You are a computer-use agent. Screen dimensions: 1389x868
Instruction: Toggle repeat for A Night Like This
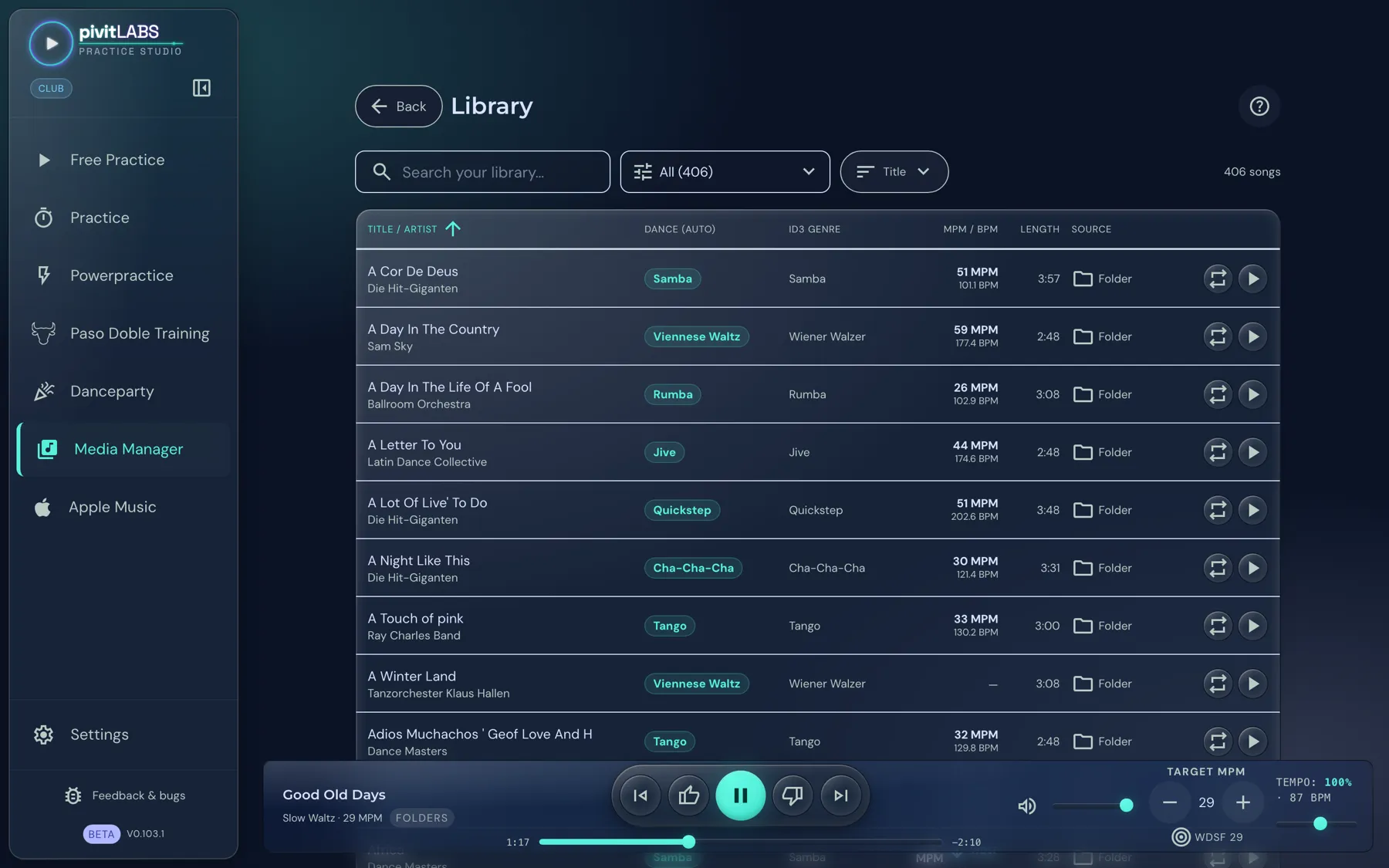click(x=1217, y=568)
